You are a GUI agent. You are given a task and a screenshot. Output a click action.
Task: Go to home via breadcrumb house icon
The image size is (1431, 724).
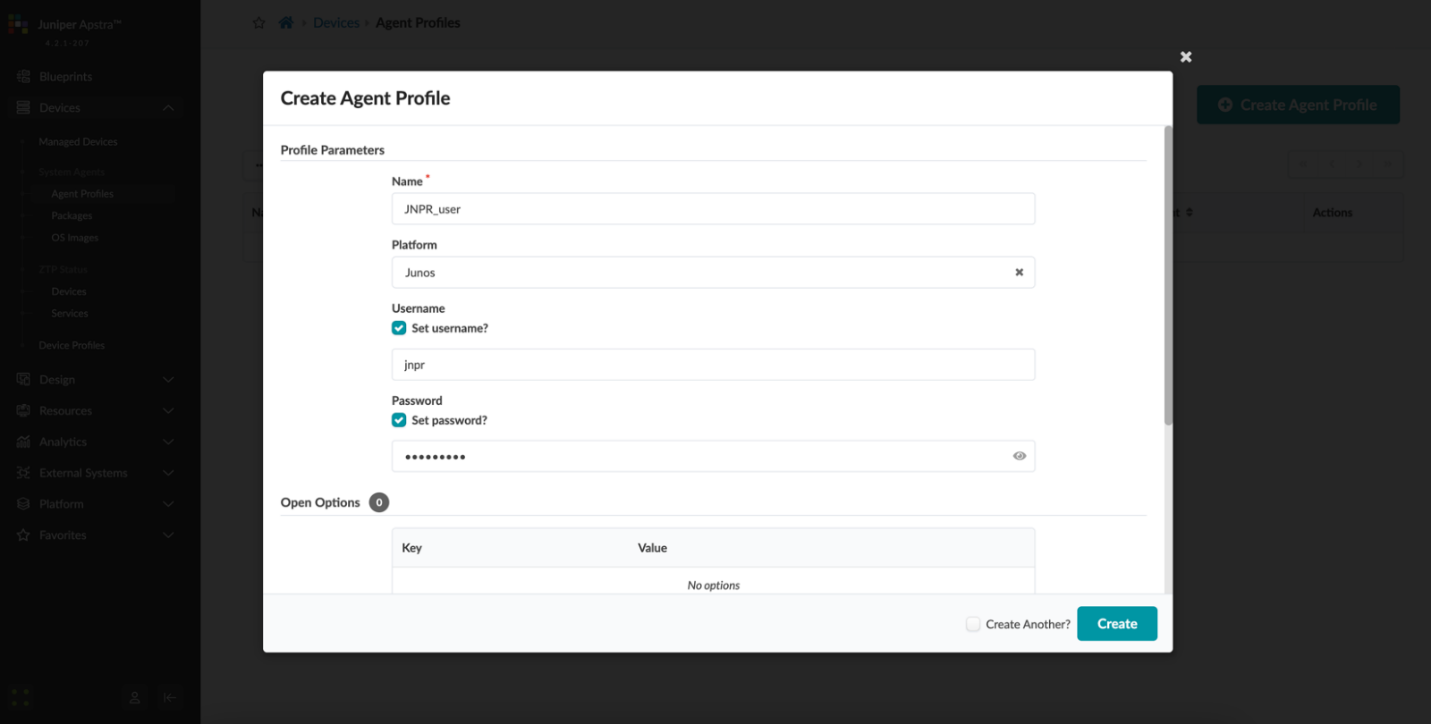(x=286, y=23)
